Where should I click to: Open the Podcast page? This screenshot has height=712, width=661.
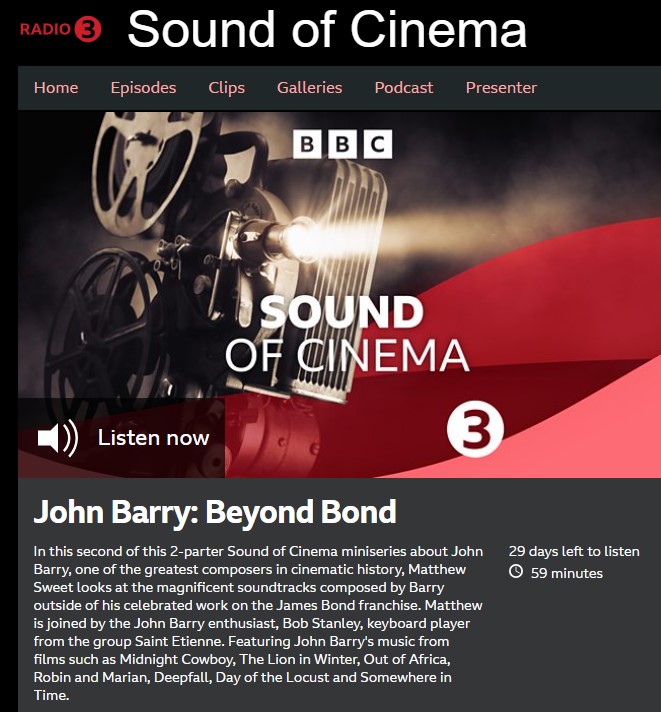404,88
